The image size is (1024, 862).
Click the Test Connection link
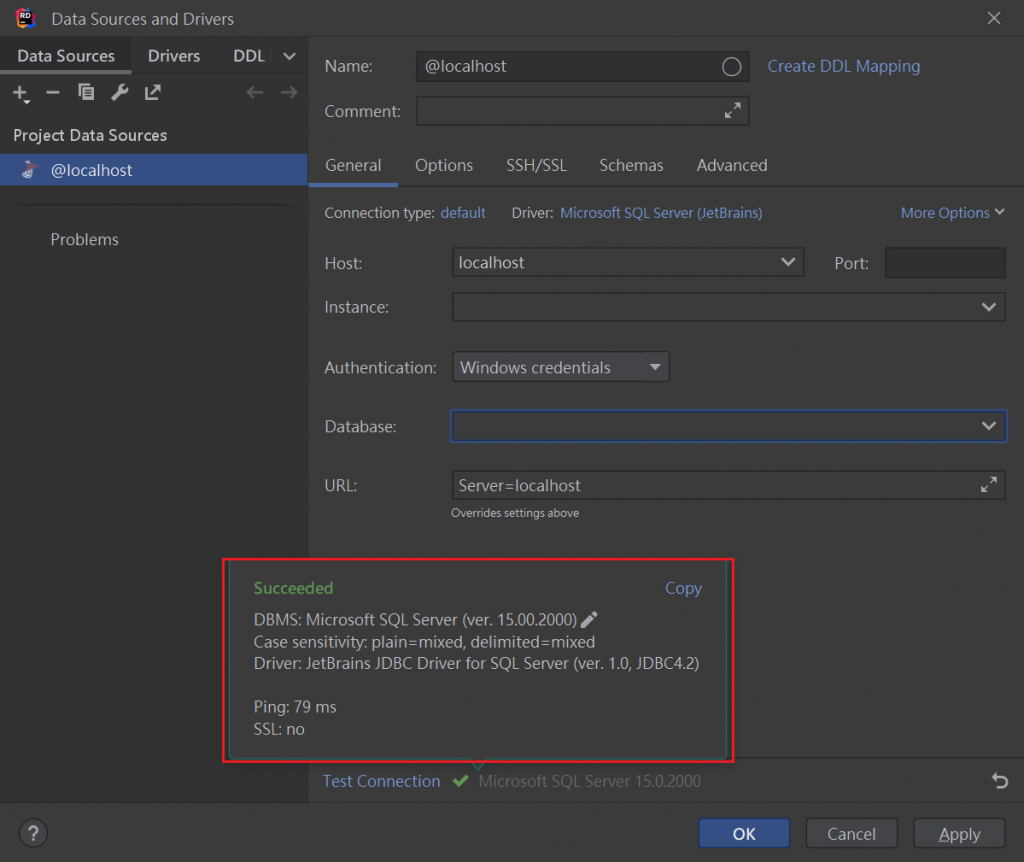pos(381,781)
